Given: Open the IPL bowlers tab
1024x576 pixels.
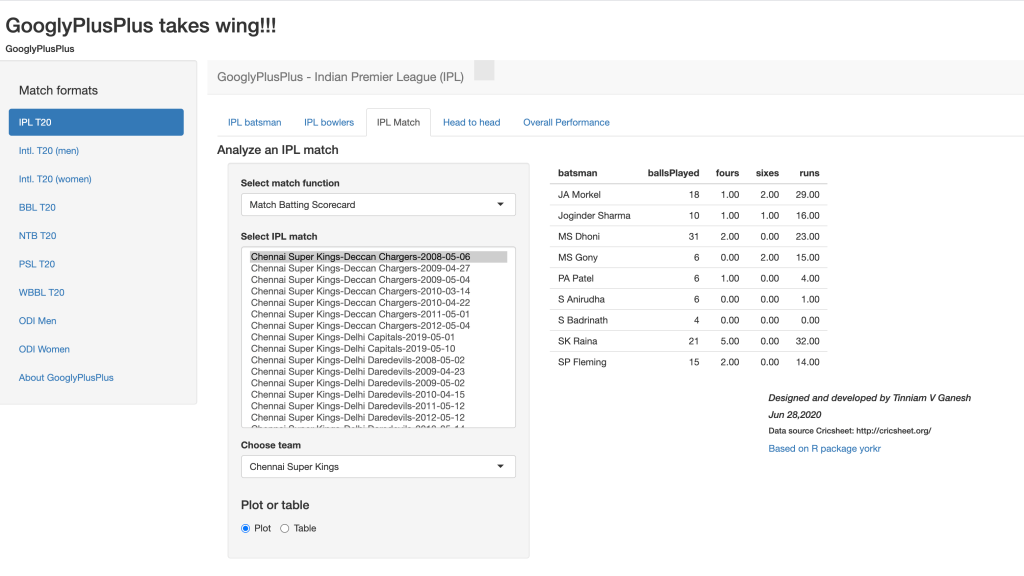Looking at the screenshot, I should coord(329,123).
